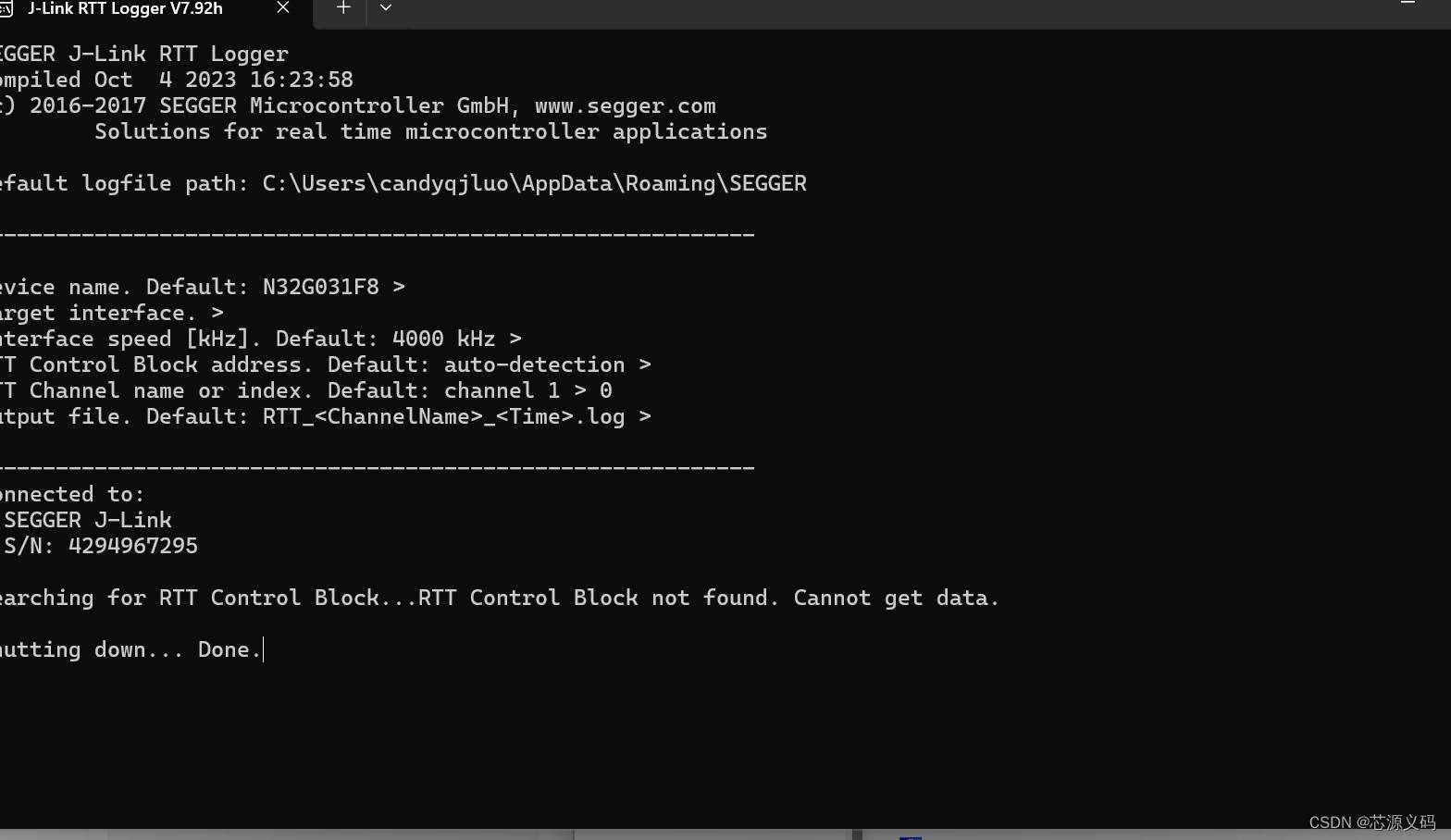The width and height of the screenshot is (1451, 840).
Task: Expand the new tab profile dropdown chevron
Action: coord(386,7)
